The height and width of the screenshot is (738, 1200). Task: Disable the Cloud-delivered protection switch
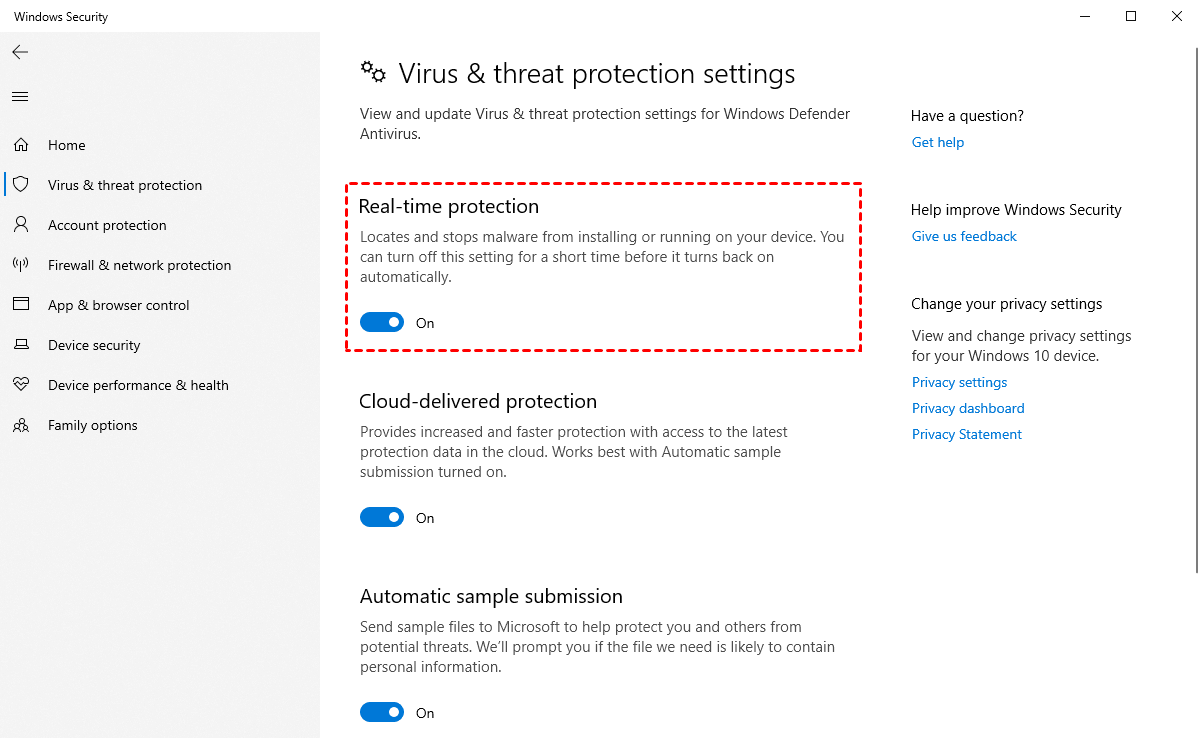(382, 517)
